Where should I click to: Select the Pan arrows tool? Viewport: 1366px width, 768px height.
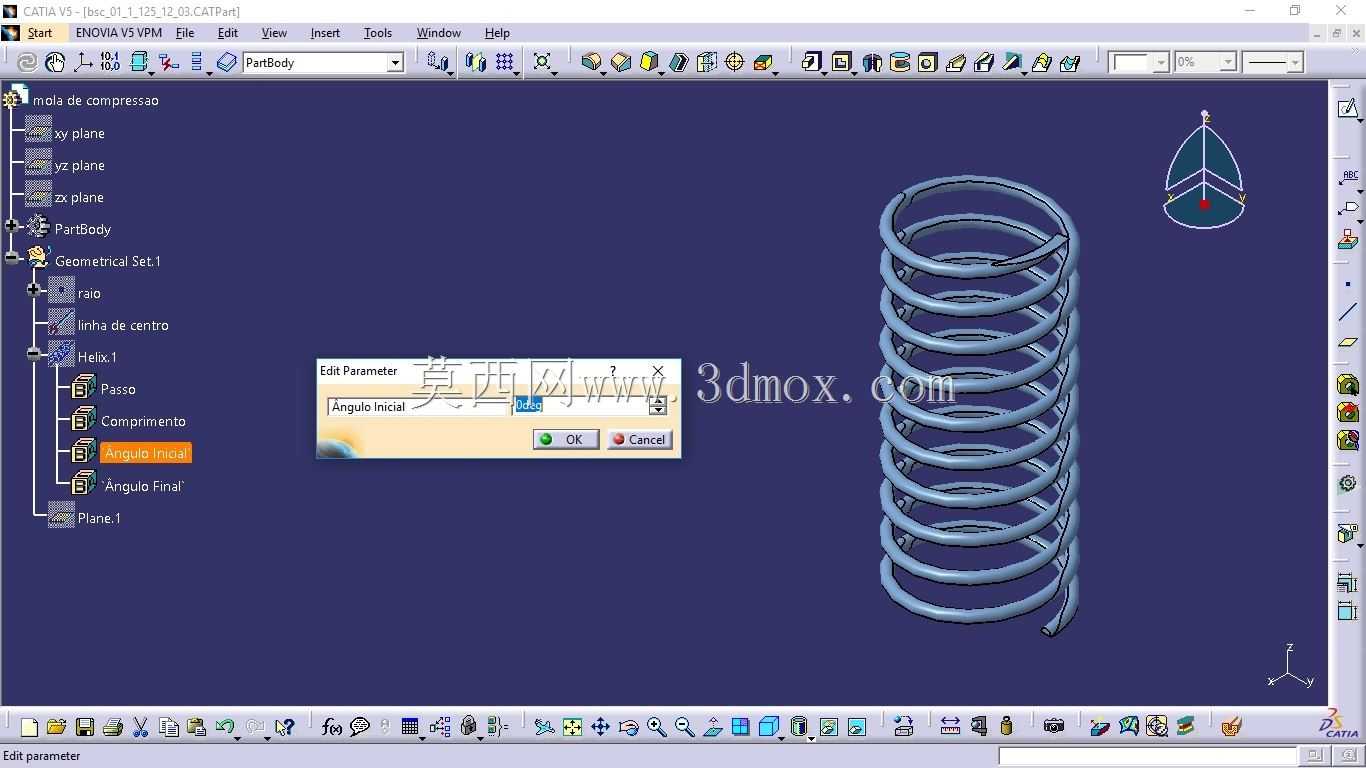click(x=600, y=727)
